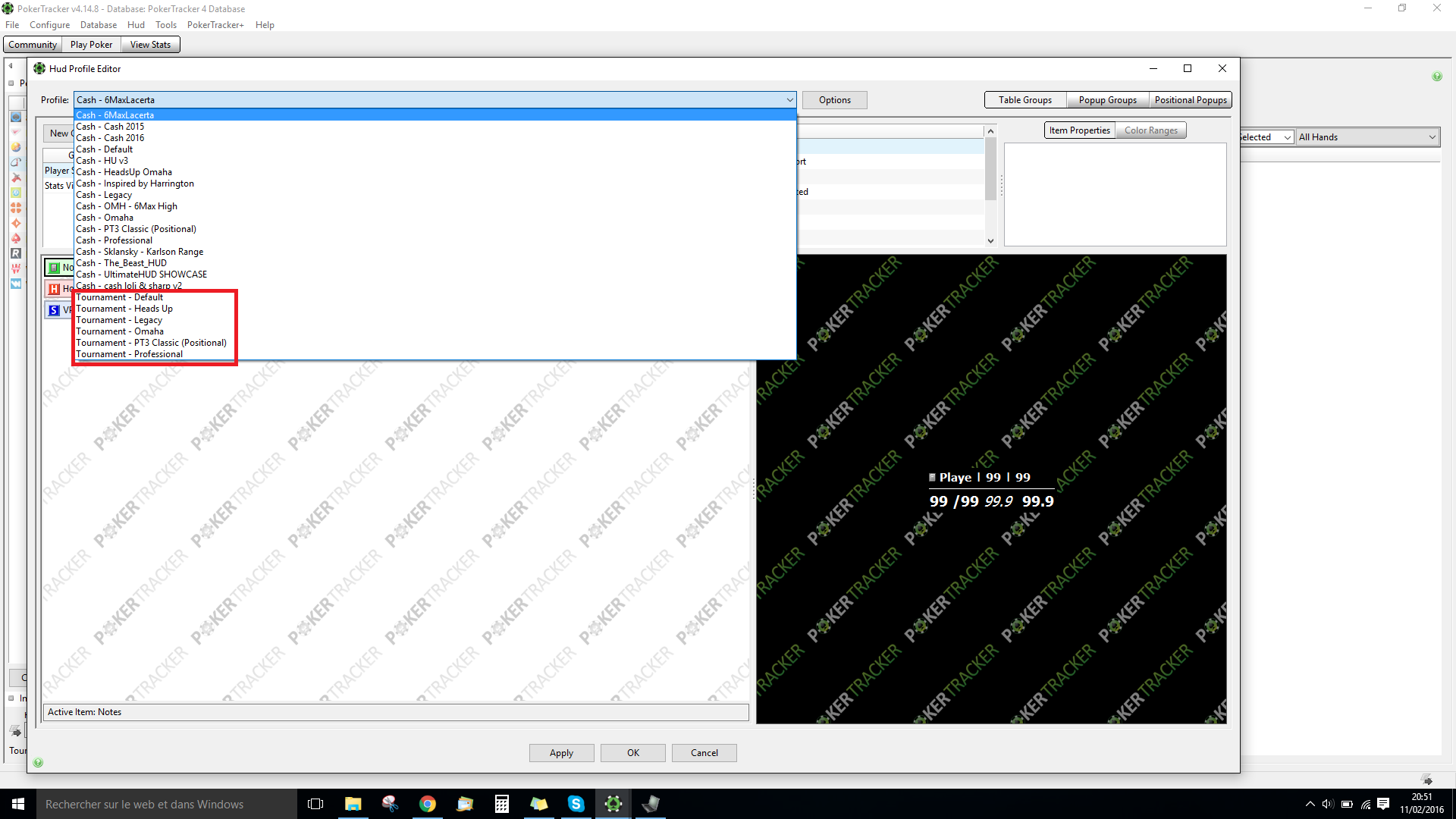This screenshot has height=819, width=1456.
Task: Choose Tournament - Heads Up profile
Action: (435, 309)
